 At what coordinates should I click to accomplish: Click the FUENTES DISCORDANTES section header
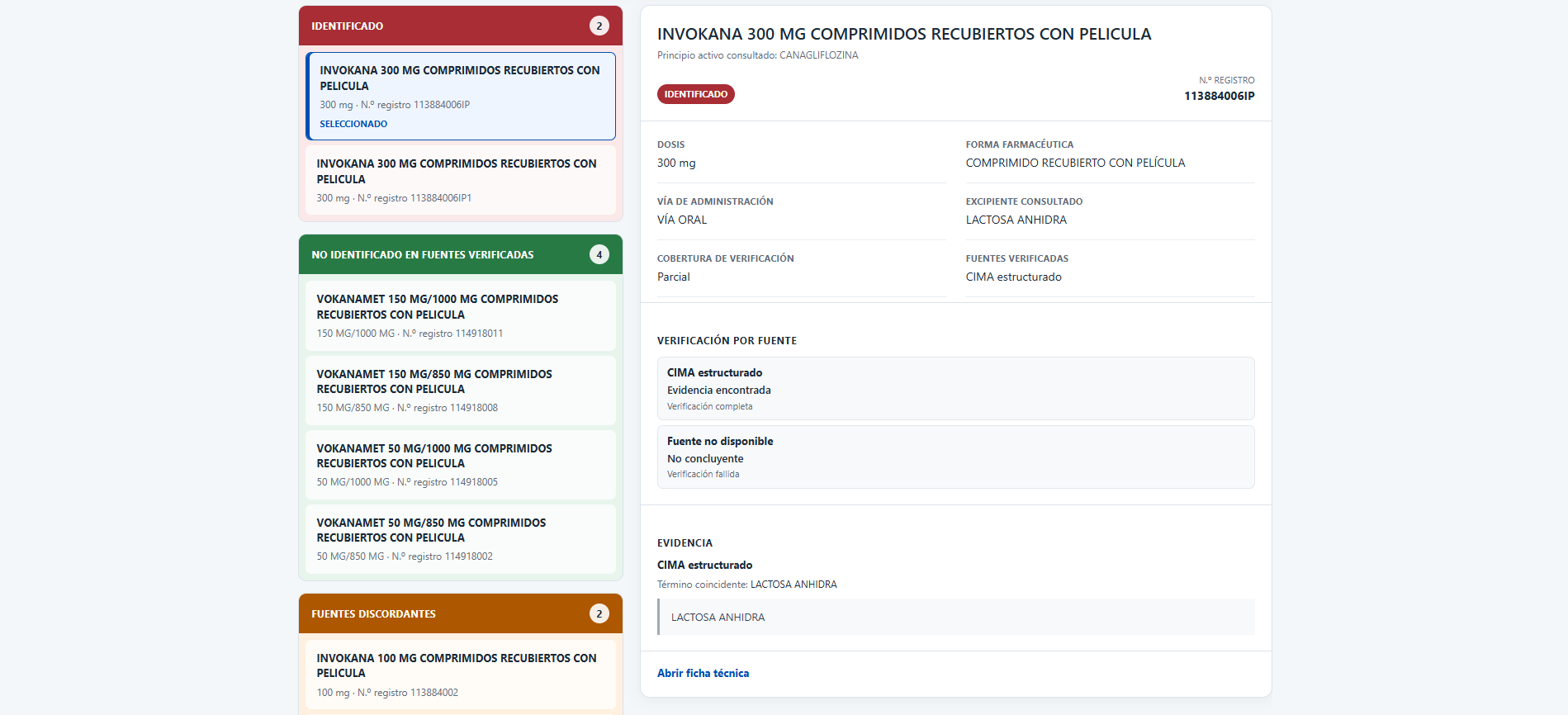coord(461,613)
